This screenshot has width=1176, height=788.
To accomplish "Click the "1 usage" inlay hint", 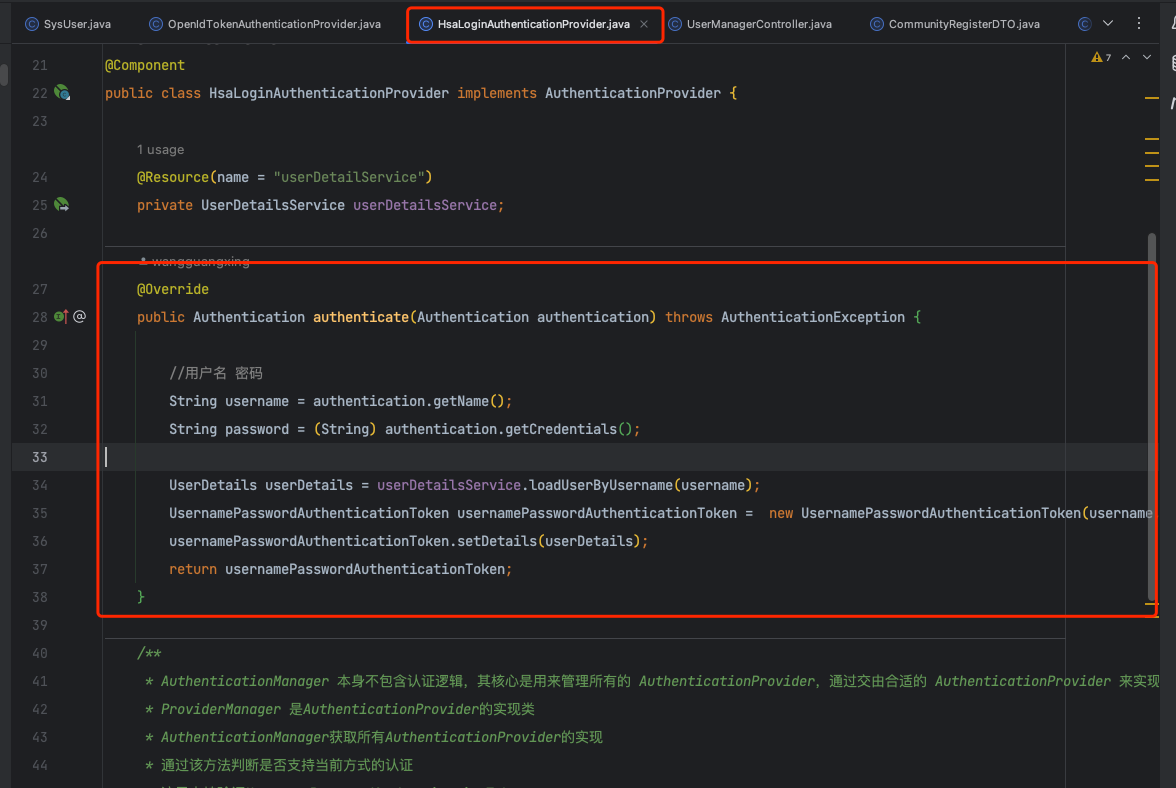I will click(x=160, y=150).
